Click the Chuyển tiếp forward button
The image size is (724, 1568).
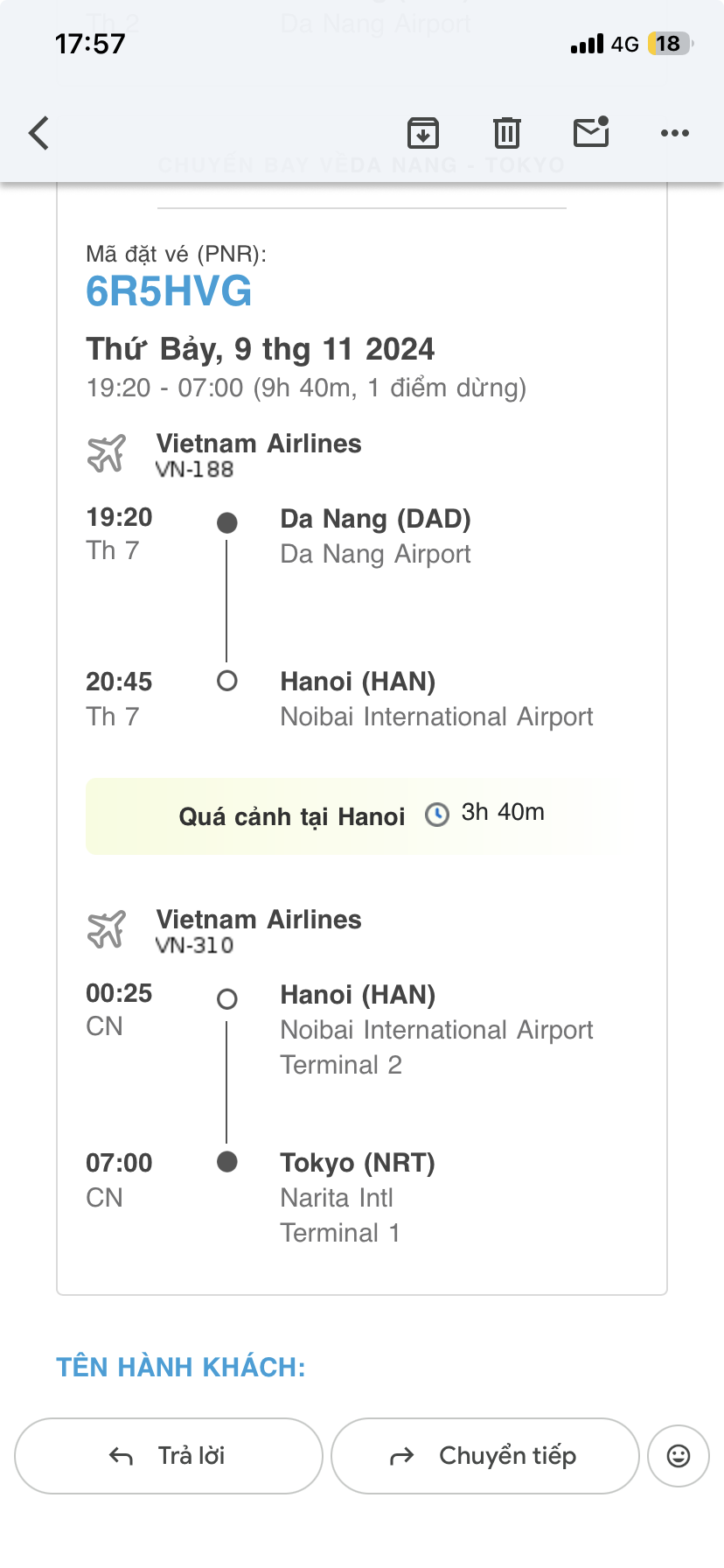tap(485, 1455)
